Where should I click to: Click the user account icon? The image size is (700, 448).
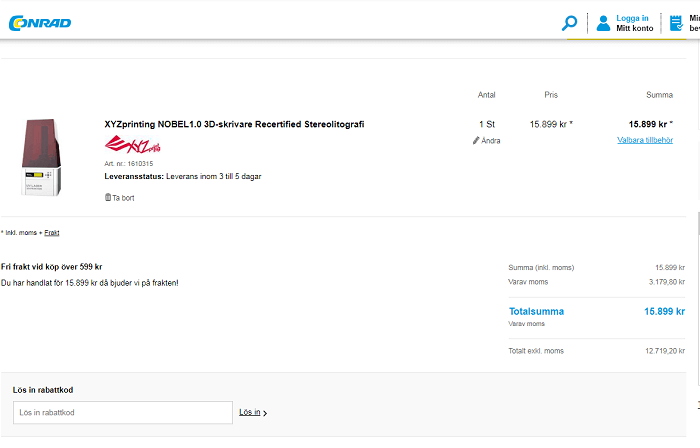click(603, 23)
